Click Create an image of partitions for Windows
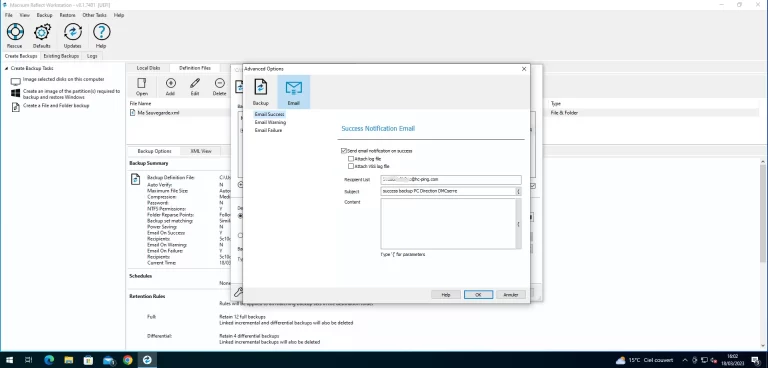Image resolution: width=768 pixels, height=368 pixels. [72, 94]
